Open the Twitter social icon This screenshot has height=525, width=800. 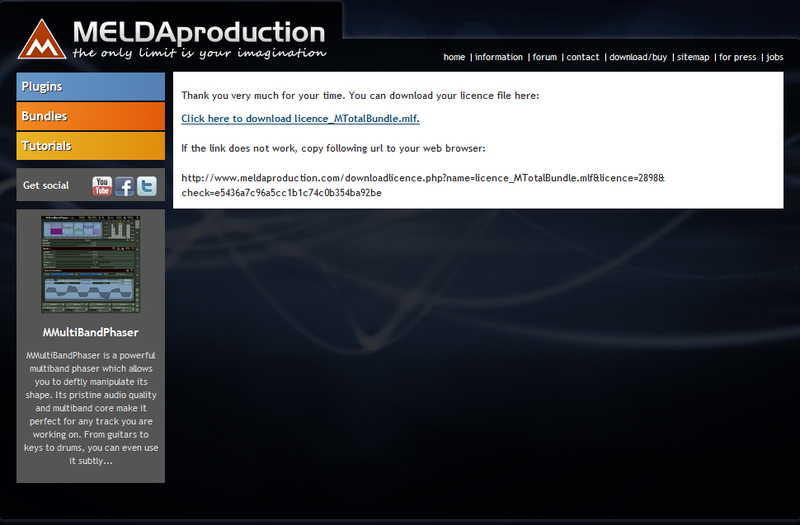click(147, 186)
